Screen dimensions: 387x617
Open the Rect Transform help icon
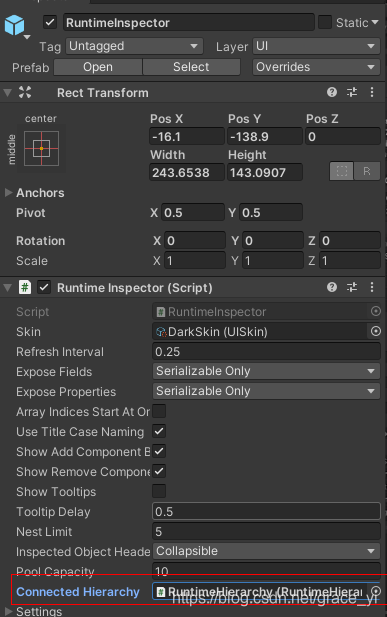[332, 92]
